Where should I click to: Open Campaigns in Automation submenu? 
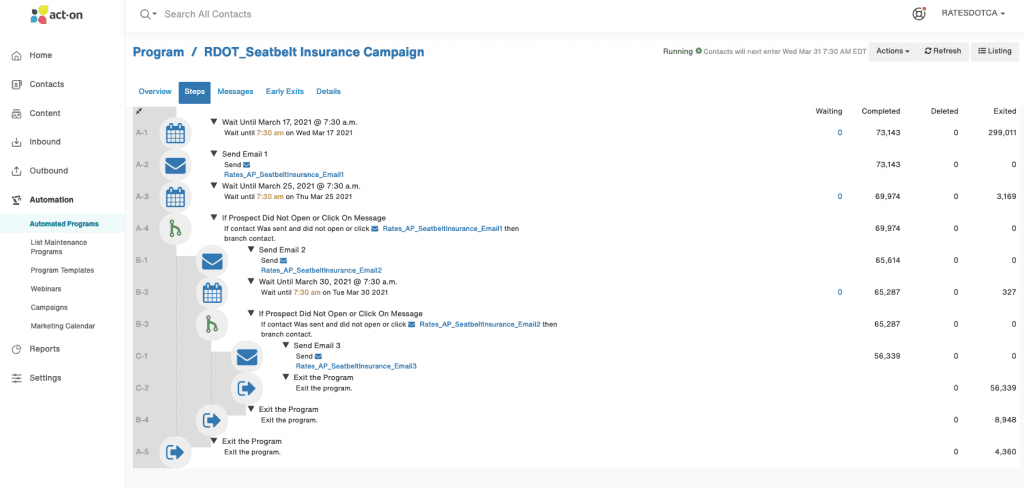(x=49, y=307)
